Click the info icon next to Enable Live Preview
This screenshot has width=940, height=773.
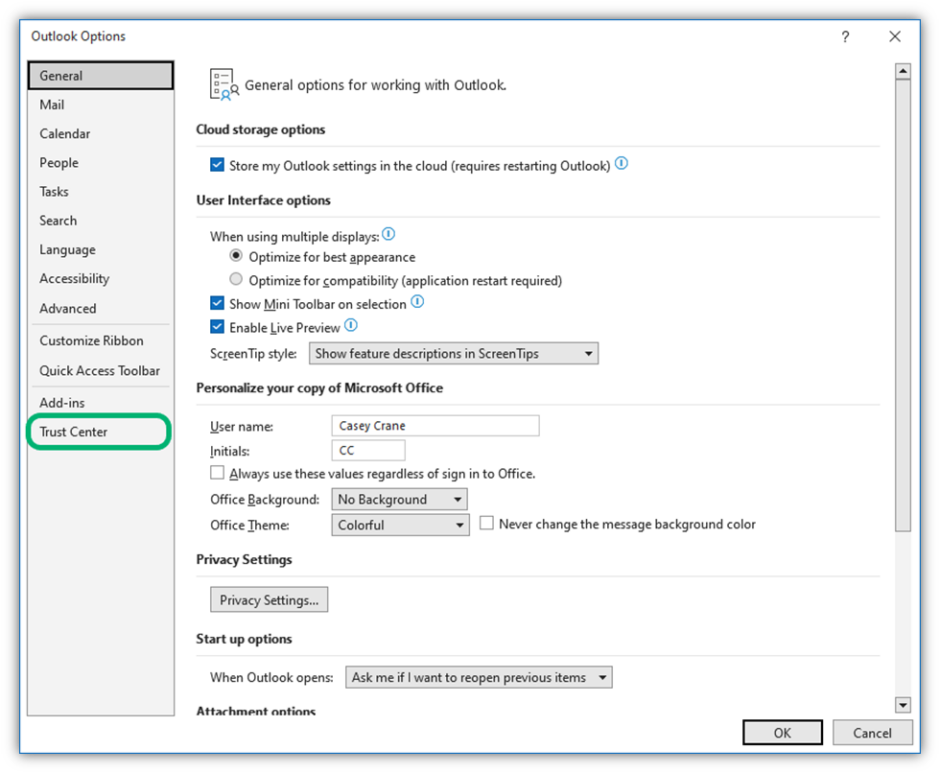pyautogui.click(x=351, y=325)
